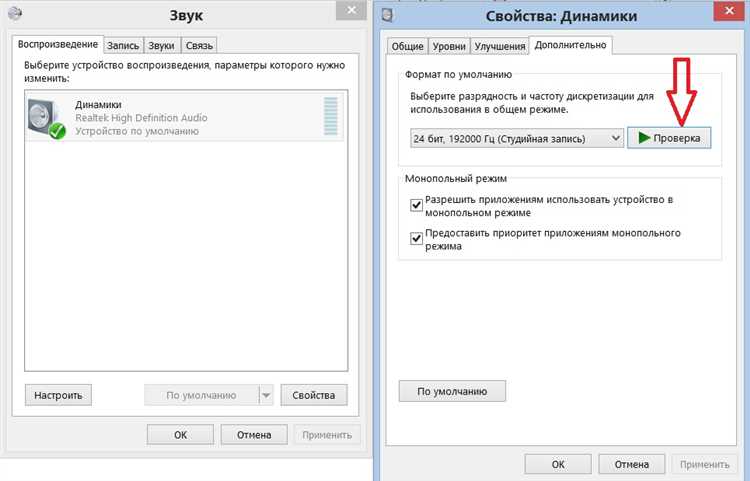Click Отмена in the Звук window
Screen dimensions: 750x481
(254, 435)
